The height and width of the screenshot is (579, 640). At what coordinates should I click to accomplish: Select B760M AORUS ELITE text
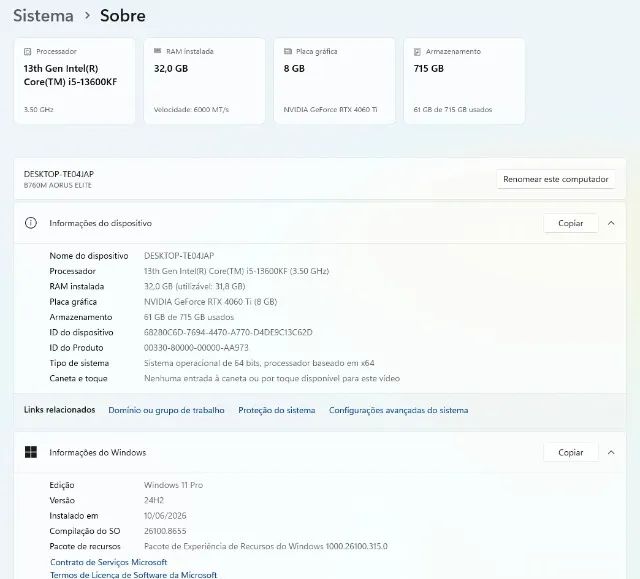pos(58,185)
